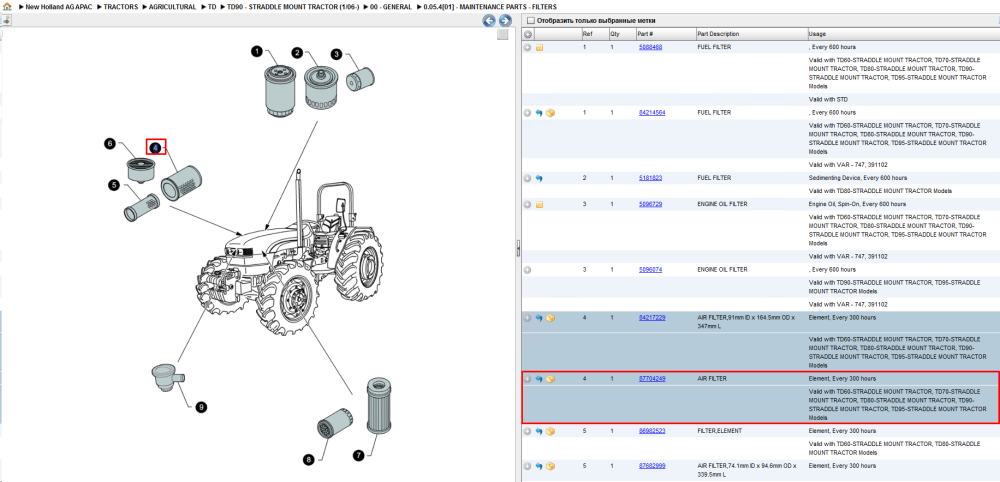Open the next illustration with the right arrow

(504, 20)
